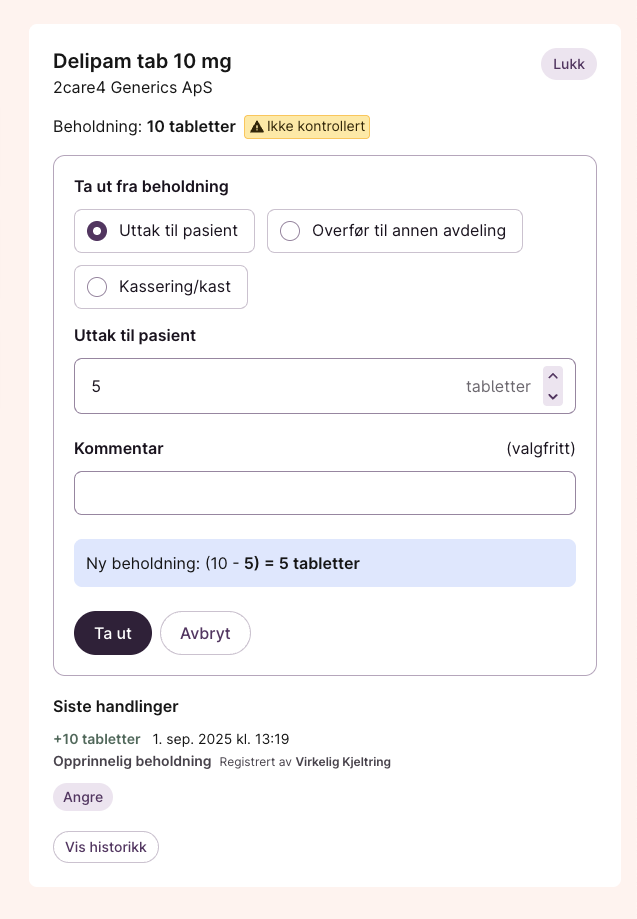
Task: Focus the Kommentar text field
Action: click(325, 493)
